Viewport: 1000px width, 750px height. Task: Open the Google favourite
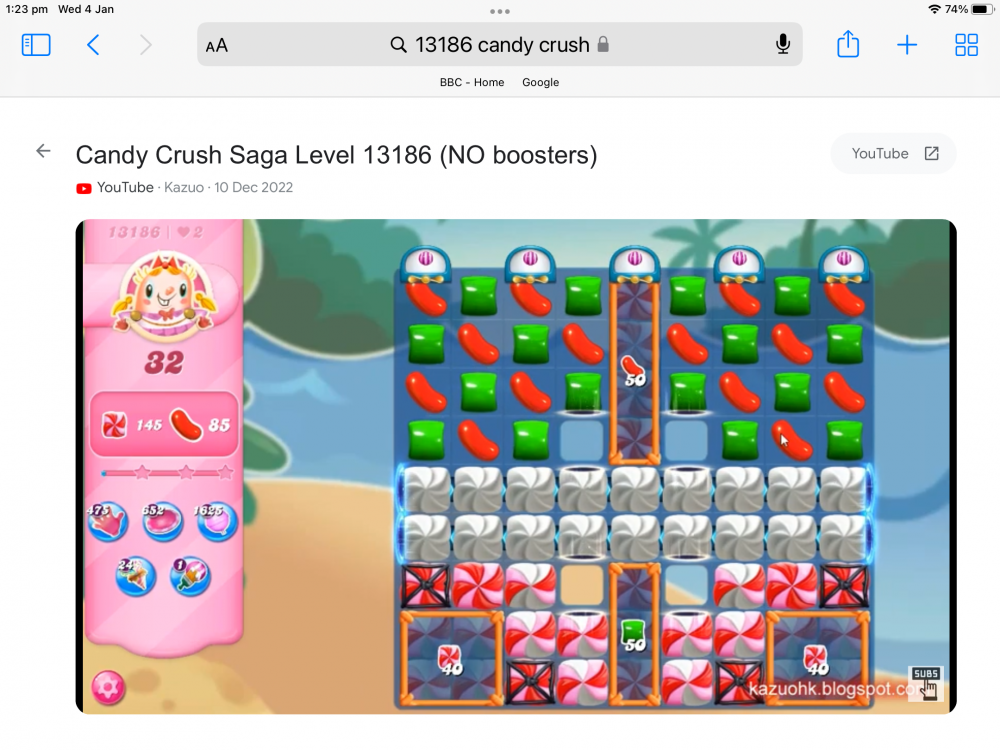coord(540,82)
